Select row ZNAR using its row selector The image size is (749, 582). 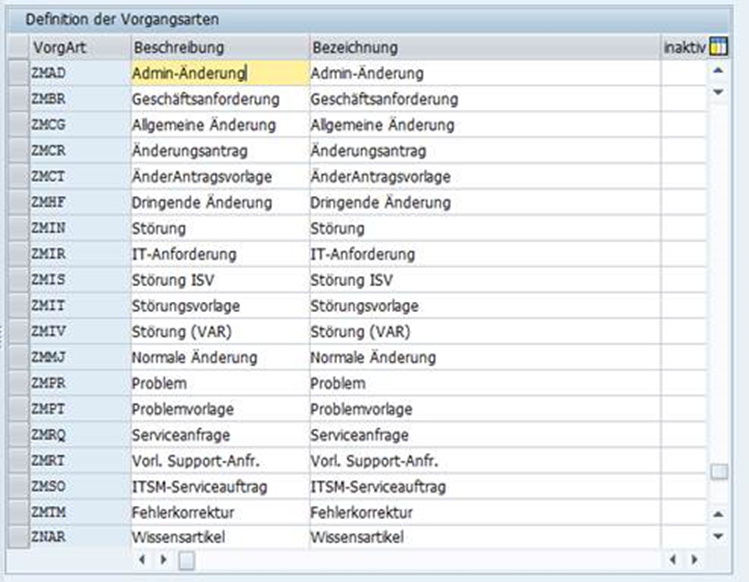pos(17,539)
